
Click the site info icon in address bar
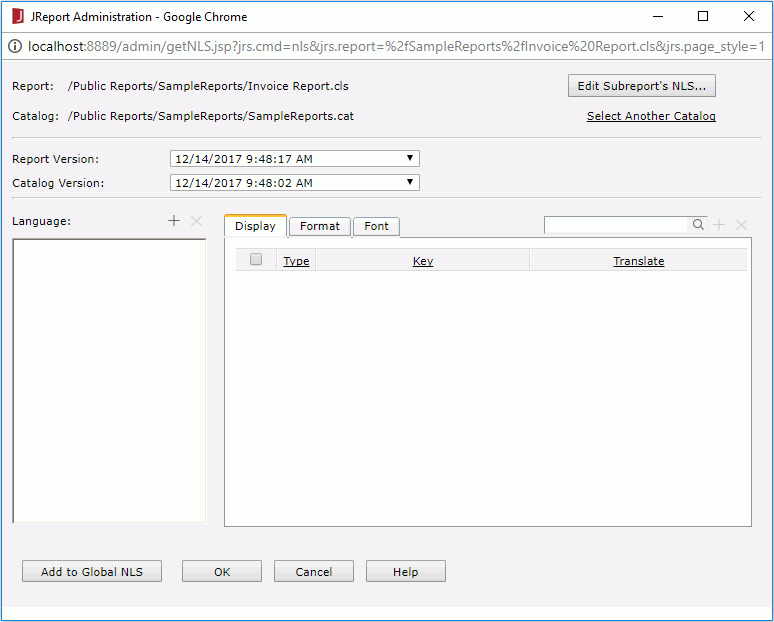point(15,46)
